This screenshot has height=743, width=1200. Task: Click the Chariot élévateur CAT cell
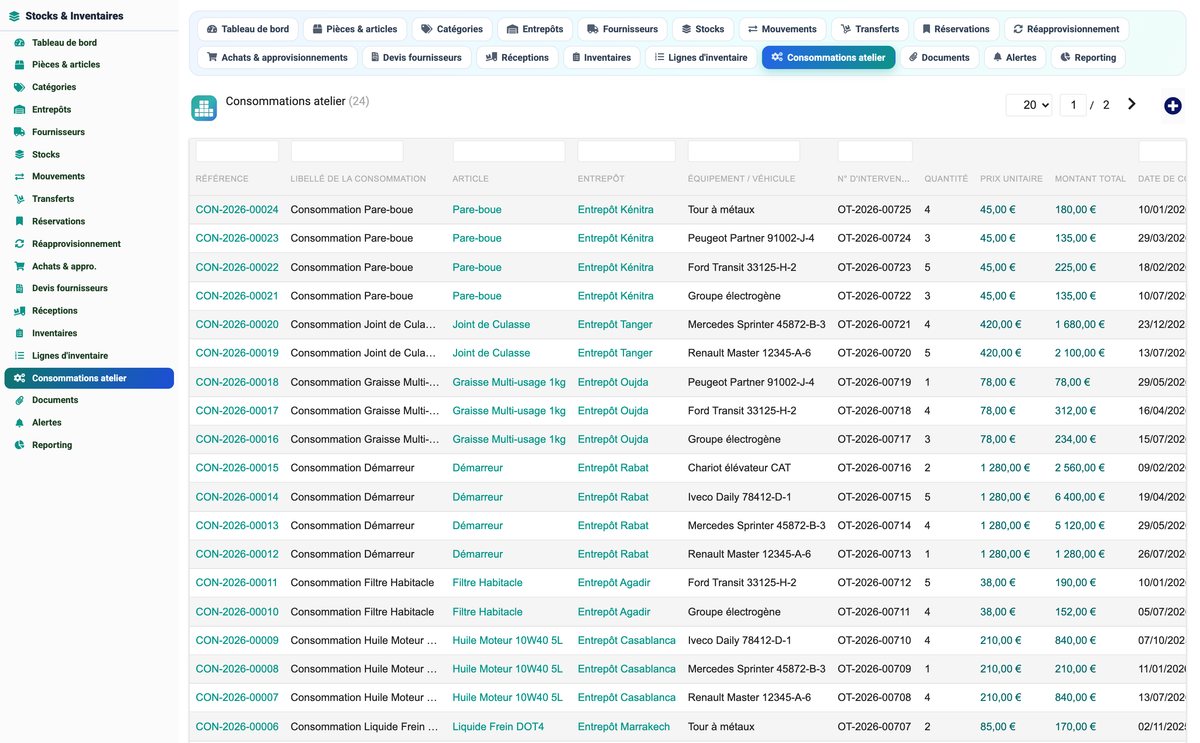[x=741, y=468]
